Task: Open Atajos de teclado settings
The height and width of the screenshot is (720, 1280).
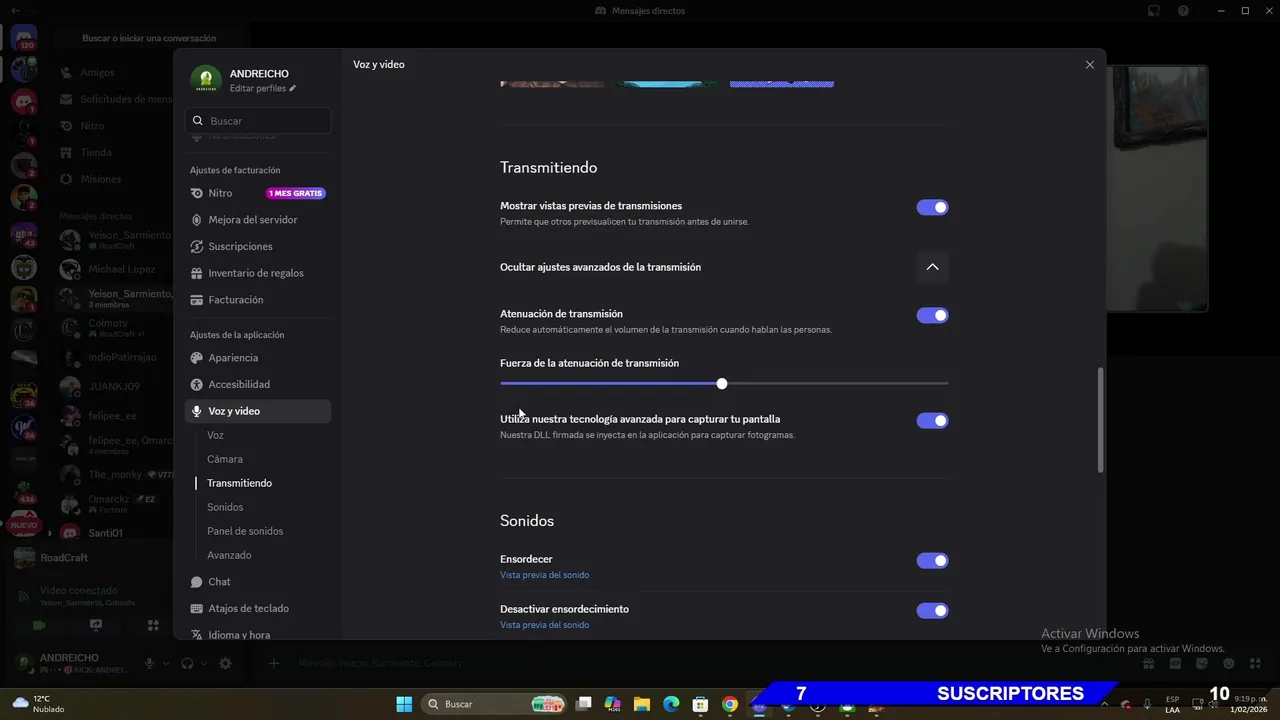Action: pos(258,608)
